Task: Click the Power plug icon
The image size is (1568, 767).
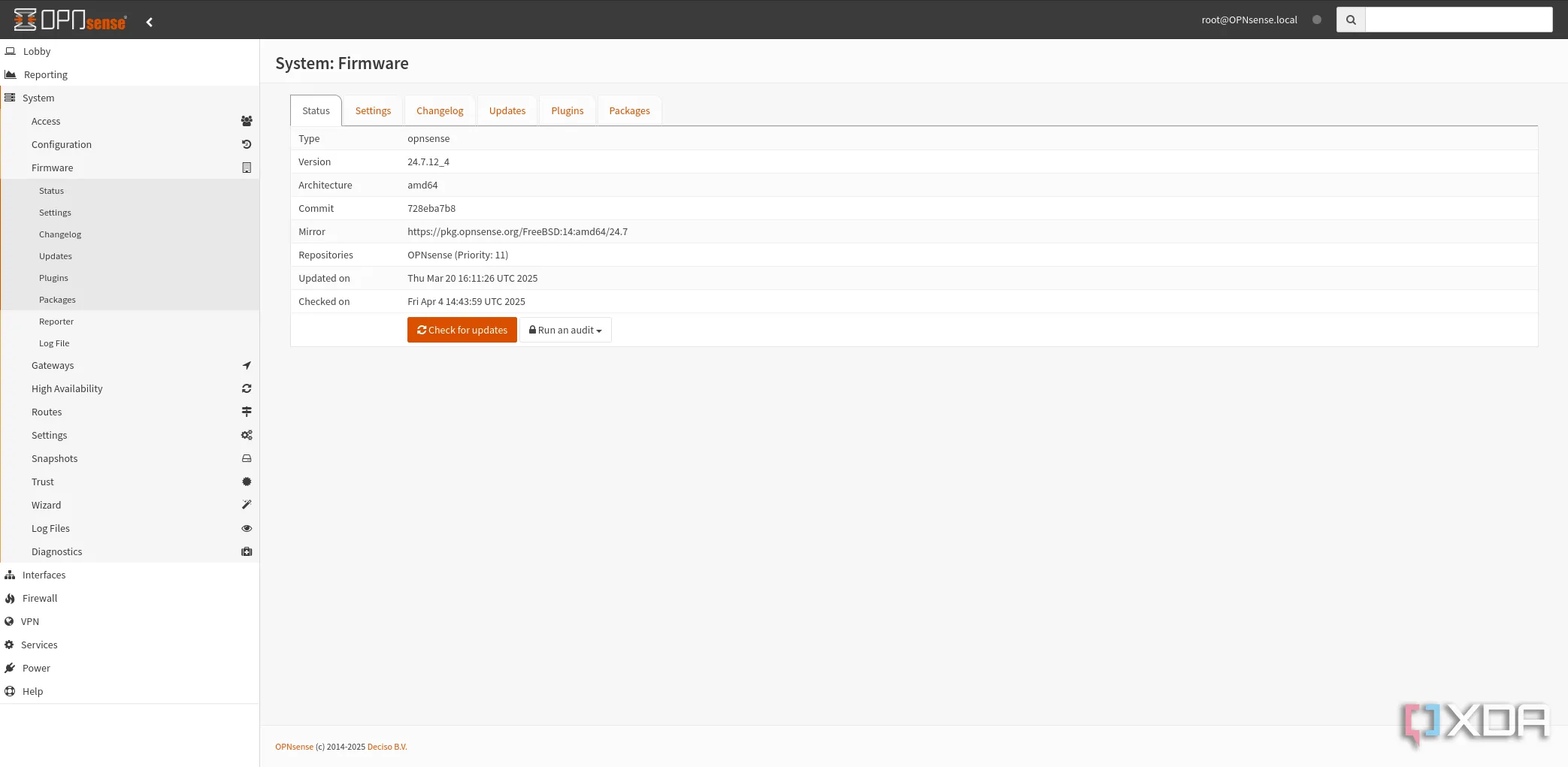Action: (x=10, y=668)
